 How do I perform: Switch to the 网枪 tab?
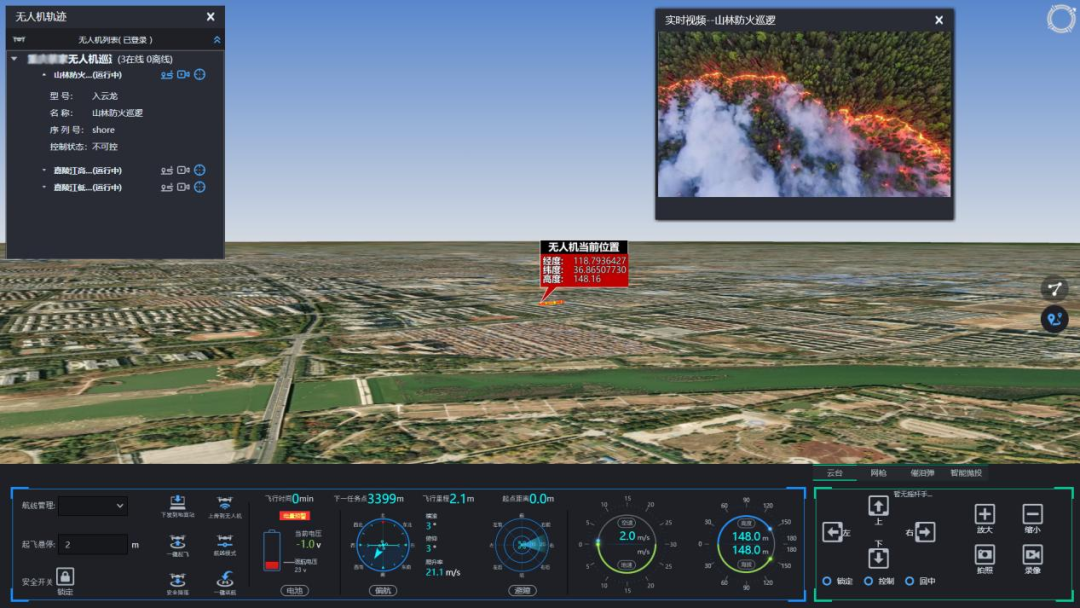click(878, 473)
